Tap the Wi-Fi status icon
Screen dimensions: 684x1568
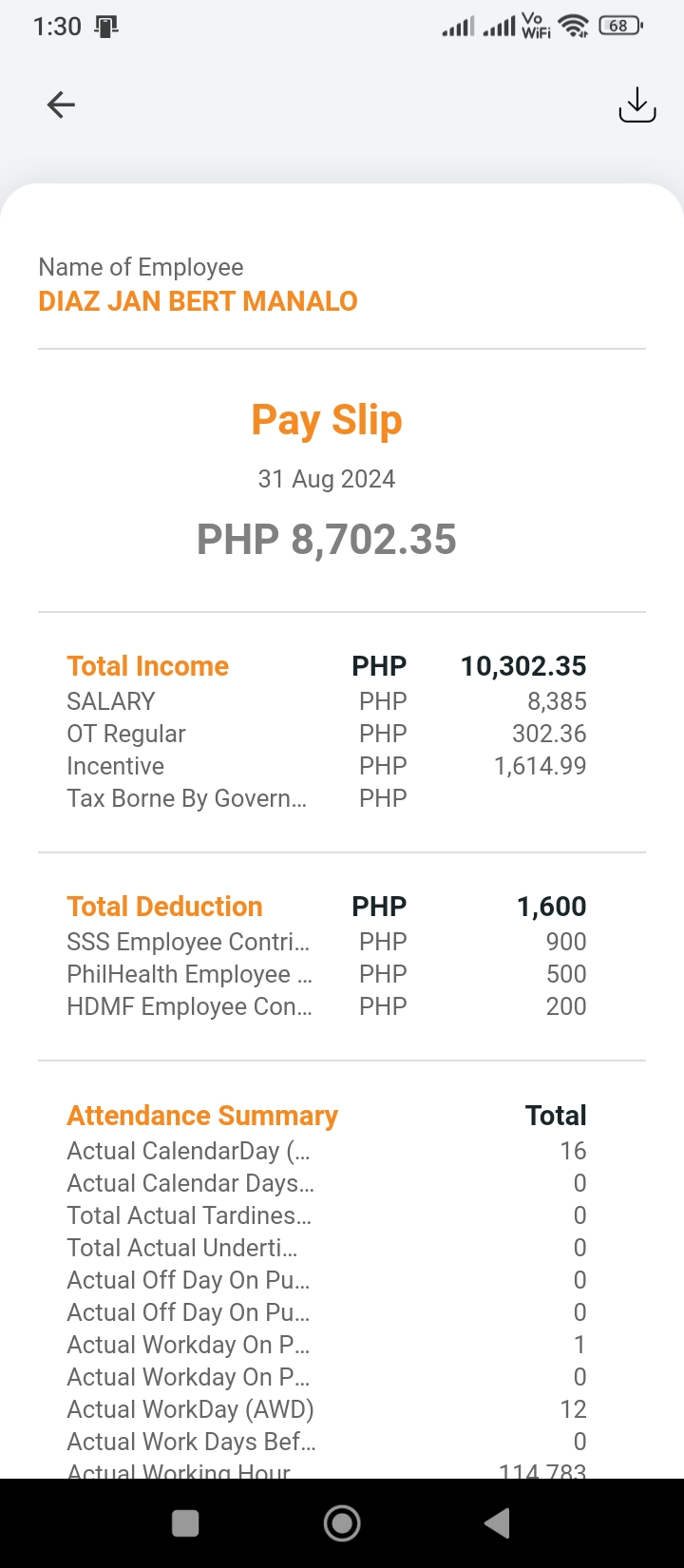(x=573, y=27)
